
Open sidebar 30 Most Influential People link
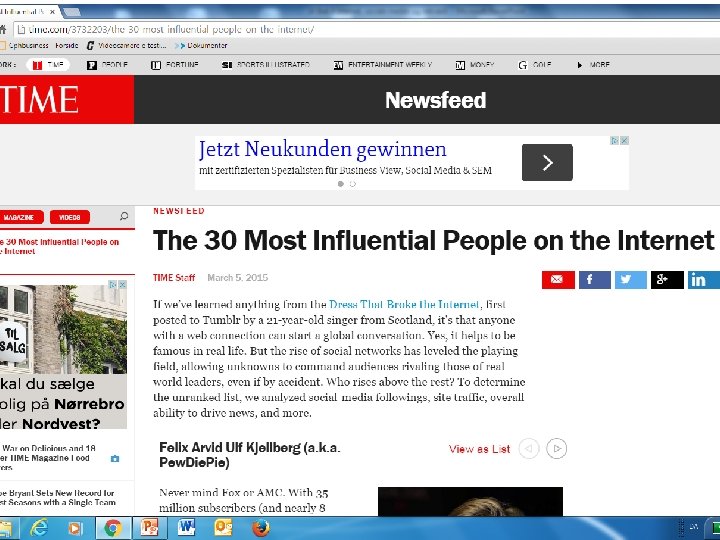(60, 247)
